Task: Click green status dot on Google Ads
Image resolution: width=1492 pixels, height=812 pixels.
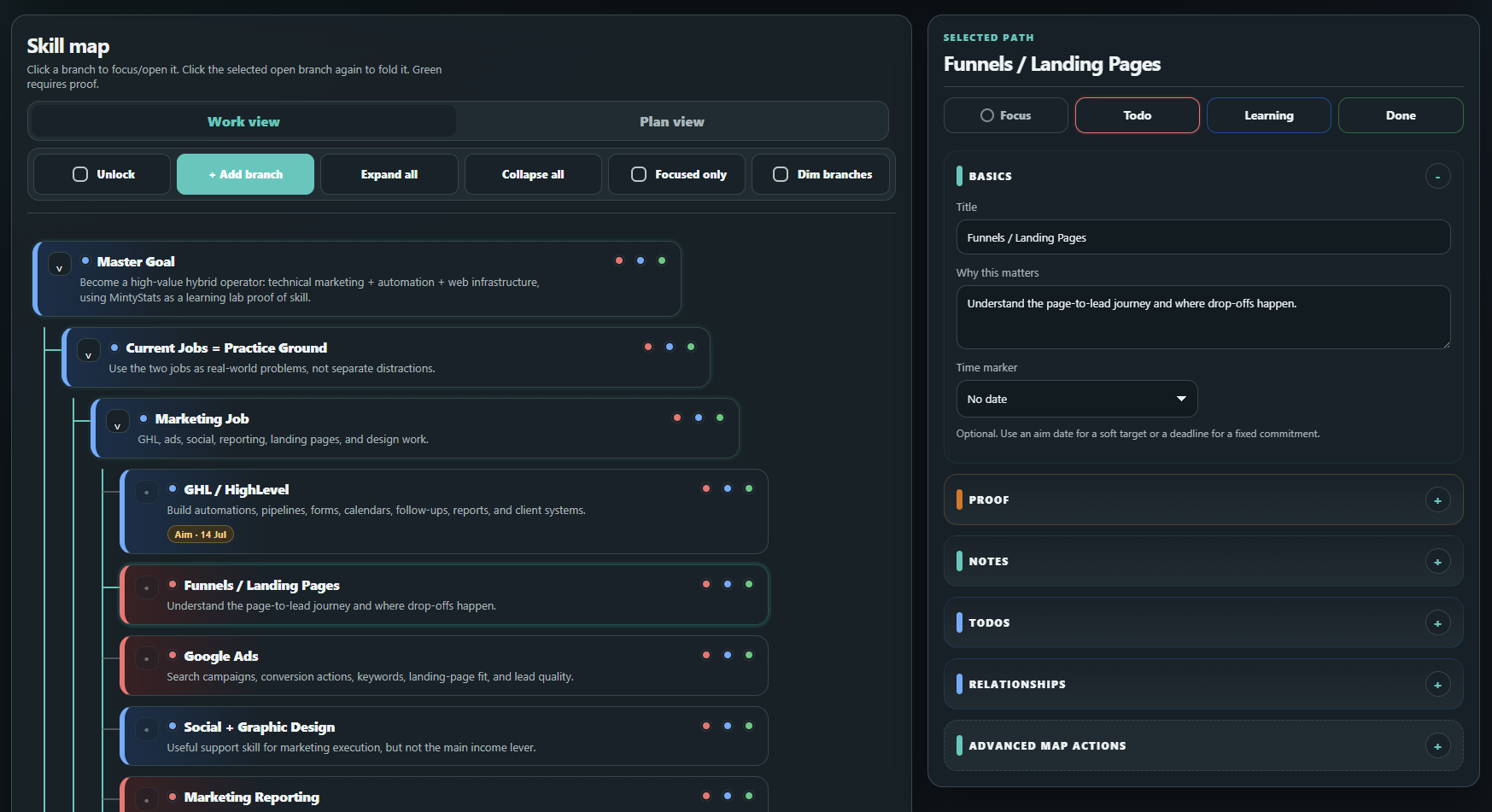Action: point(749,655)
